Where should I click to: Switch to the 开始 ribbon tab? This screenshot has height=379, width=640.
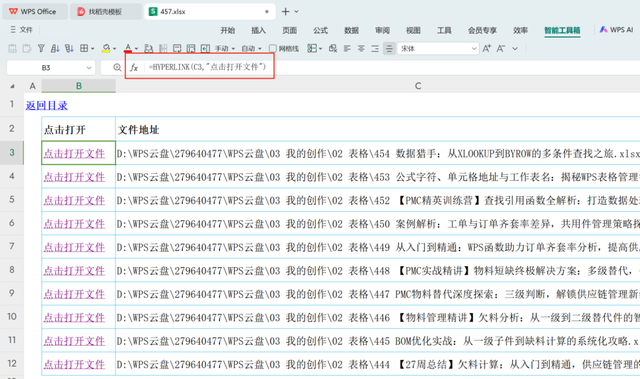(x=228, y=30)
